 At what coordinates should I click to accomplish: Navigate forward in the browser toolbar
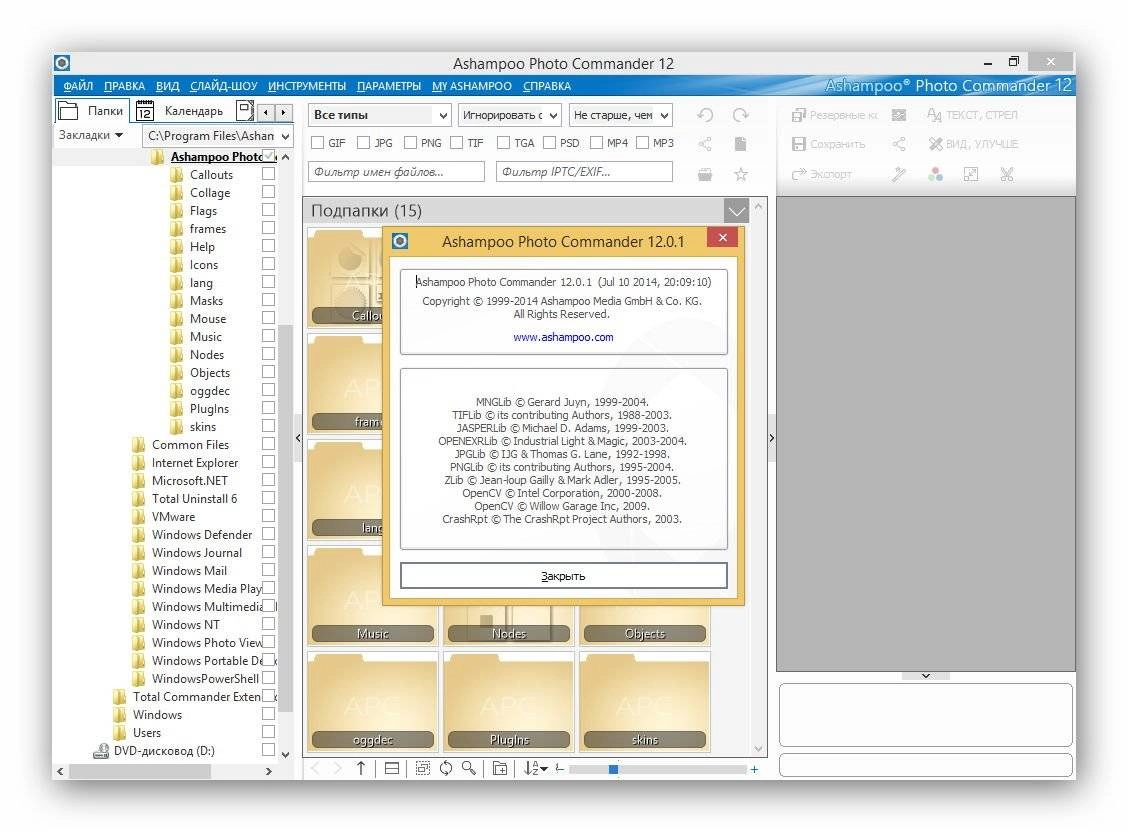[337, 769]
